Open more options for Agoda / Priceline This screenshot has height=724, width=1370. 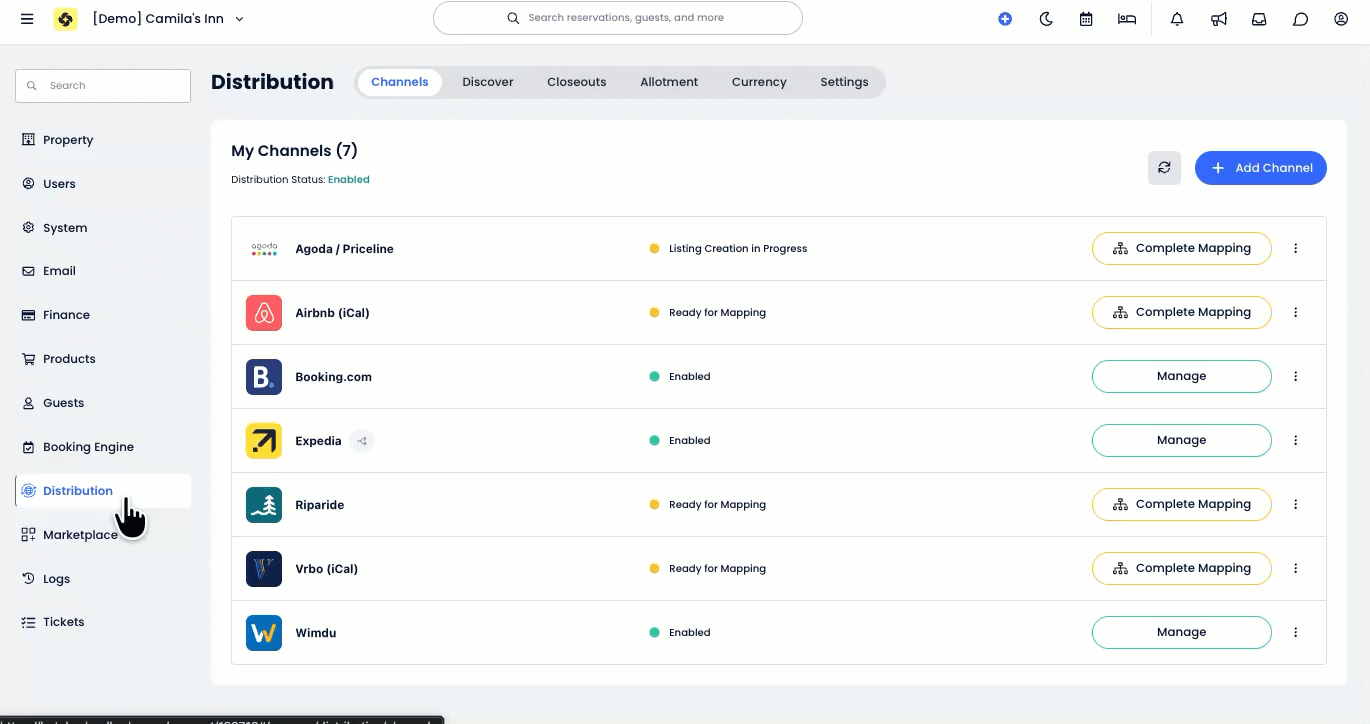(x=1296, y=248)
